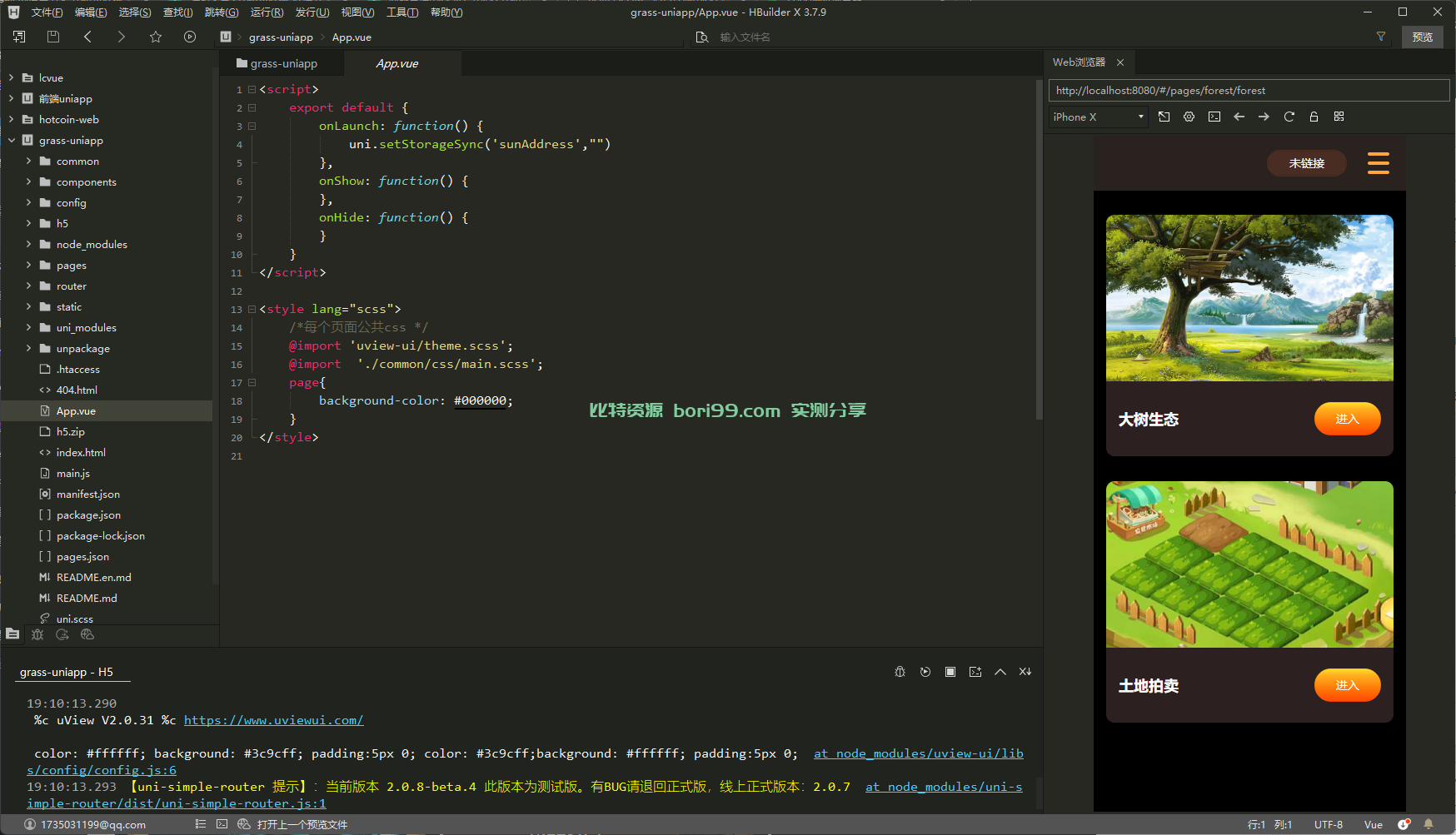
Task: Open the 工具(T) menu
Action: 402,12
